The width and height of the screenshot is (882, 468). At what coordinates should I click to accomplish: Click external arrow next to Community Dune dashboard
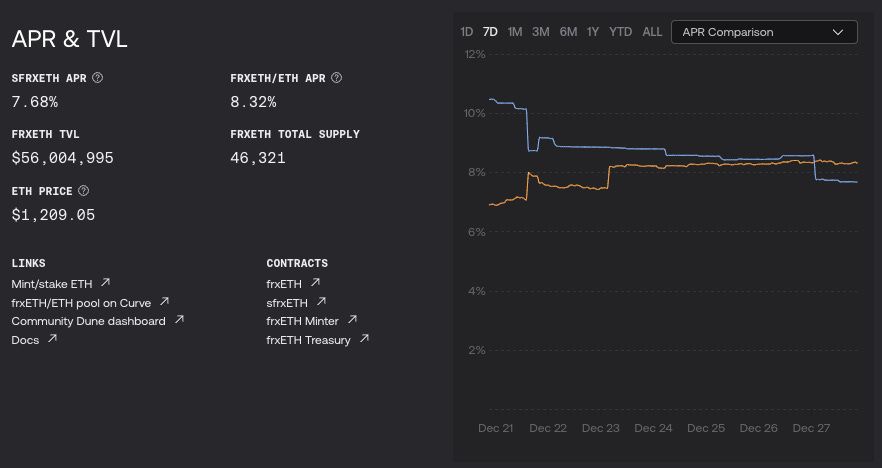[179, 320]
